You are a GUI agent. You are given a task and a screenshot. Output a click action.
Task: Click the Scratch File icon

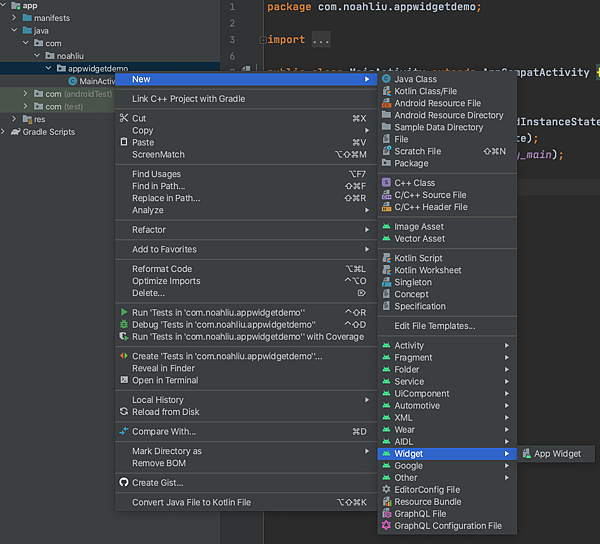tap(386, 151)
